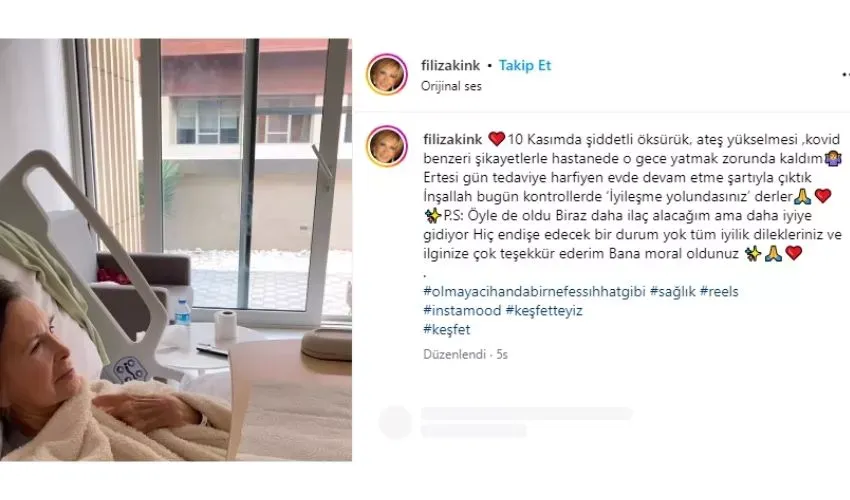Screen dimensions: 850x500
Task: Open the #keşfet hashtag
Action: coord(447,330)
